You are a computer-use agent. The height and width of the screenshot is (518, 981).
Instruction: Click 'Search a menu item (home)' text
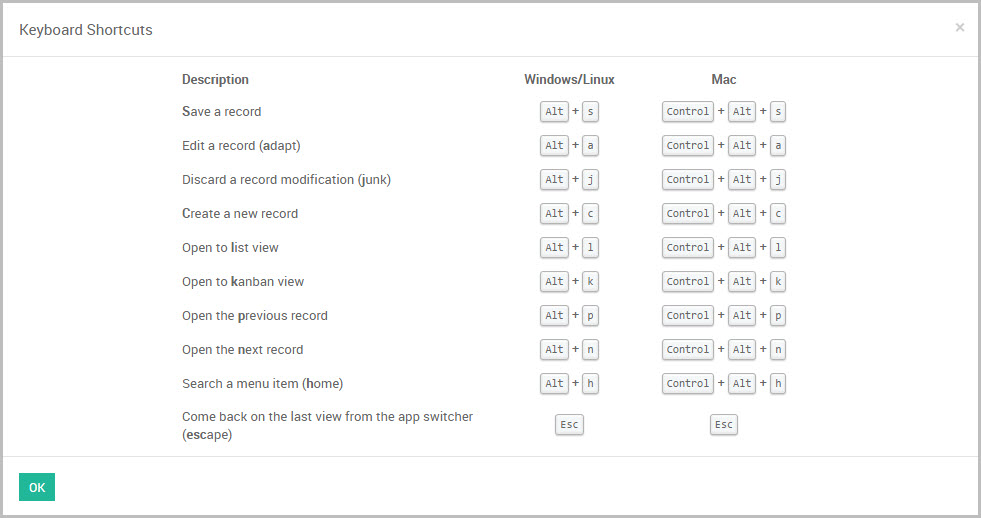coord(262,383)
